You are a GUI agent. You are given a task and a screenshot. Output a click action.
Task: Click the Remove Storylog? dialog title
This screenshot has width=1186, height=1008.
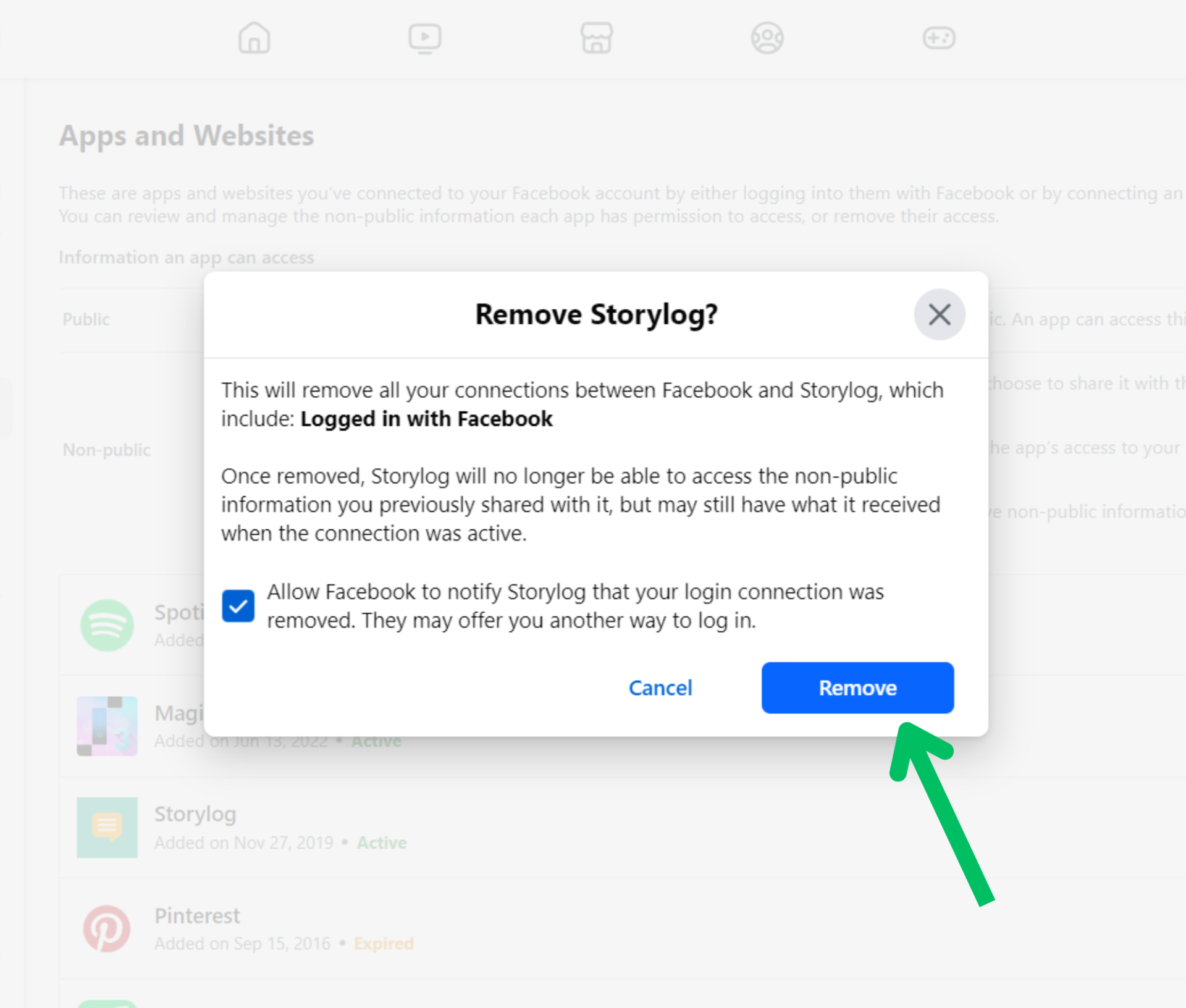coord(596,314)
